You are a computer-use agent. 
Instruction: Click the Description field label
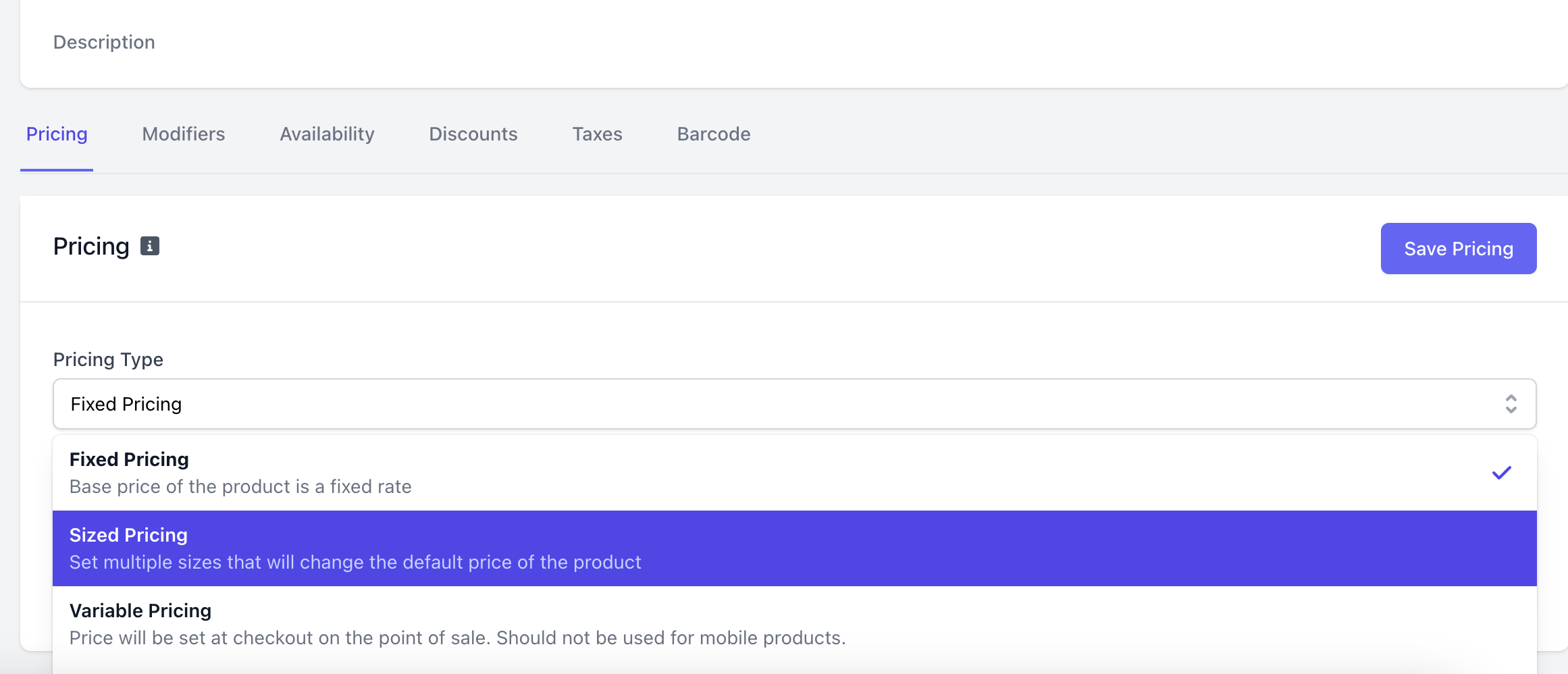point(104,43)
